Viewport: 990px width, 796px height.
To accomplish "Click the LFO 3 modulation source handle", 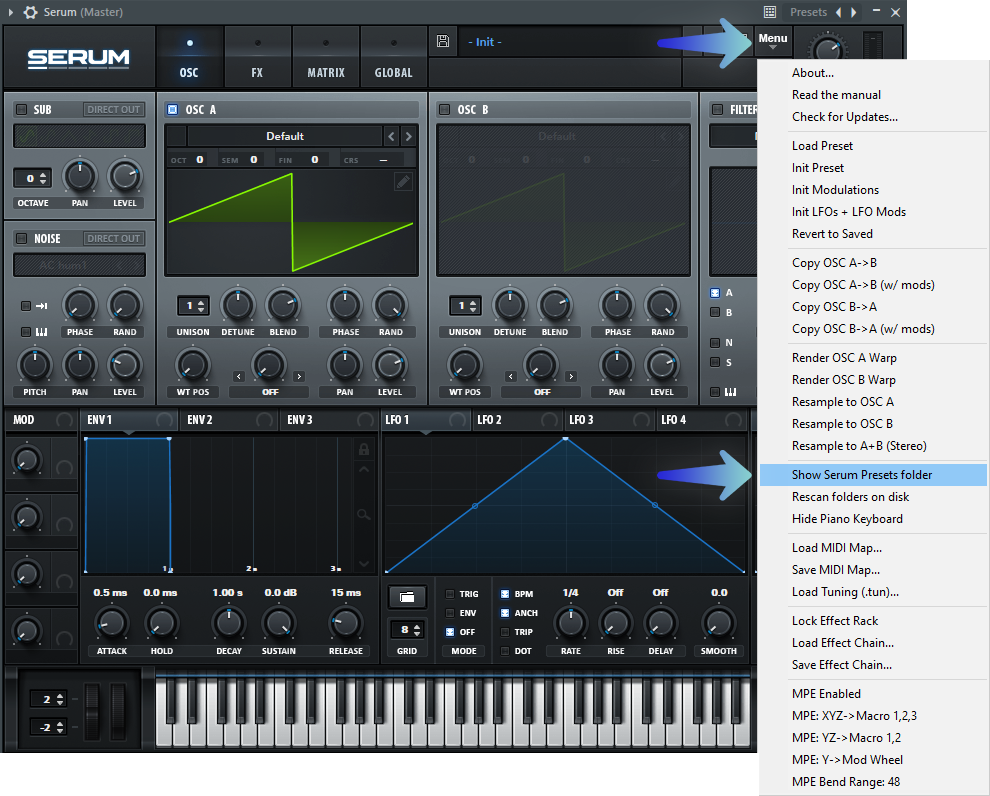I will pyautogui.click(x=641, y=420).
